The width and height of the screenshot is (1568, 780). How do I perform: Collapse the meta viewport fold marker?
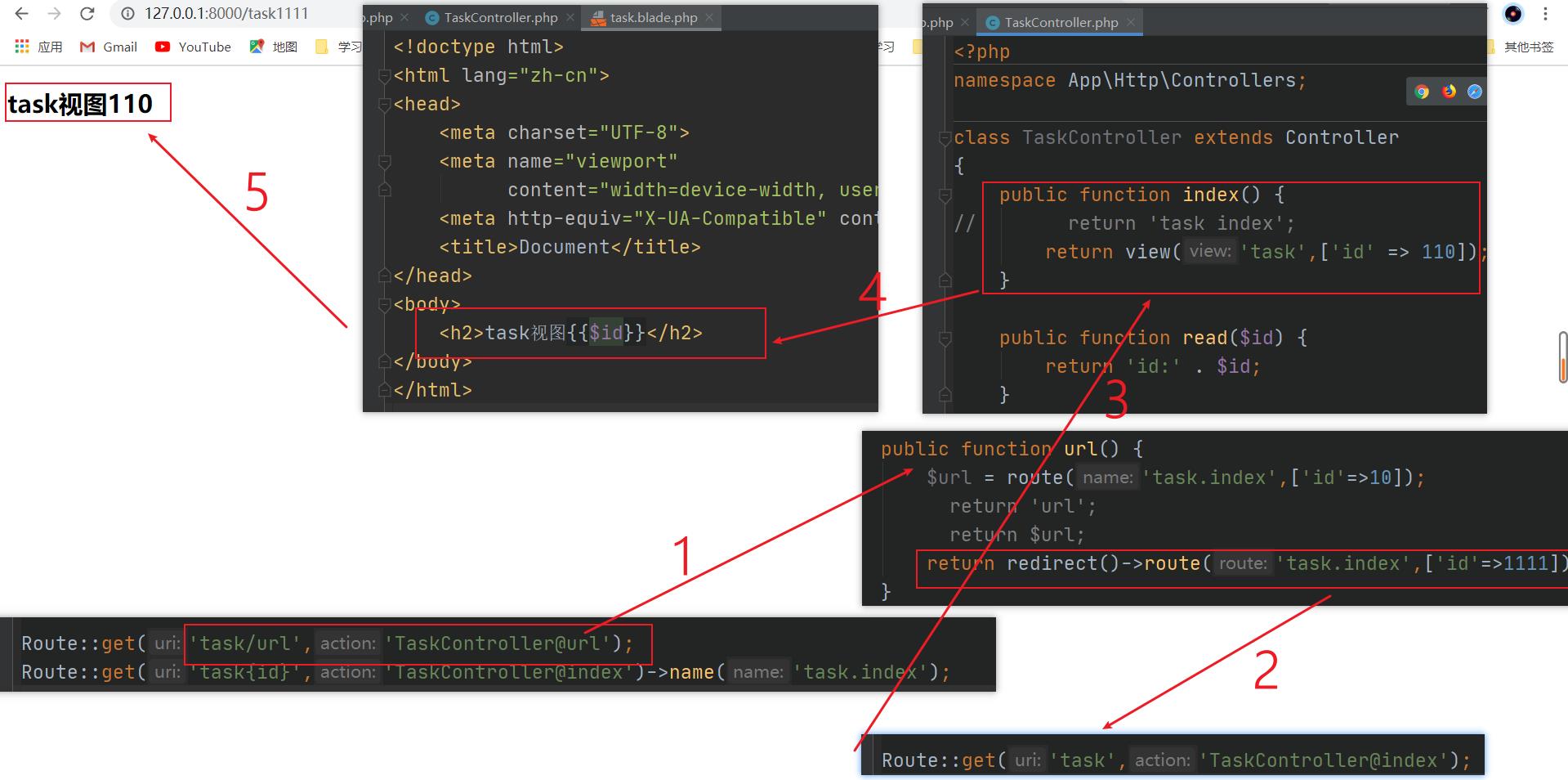(x=384, y=162)
